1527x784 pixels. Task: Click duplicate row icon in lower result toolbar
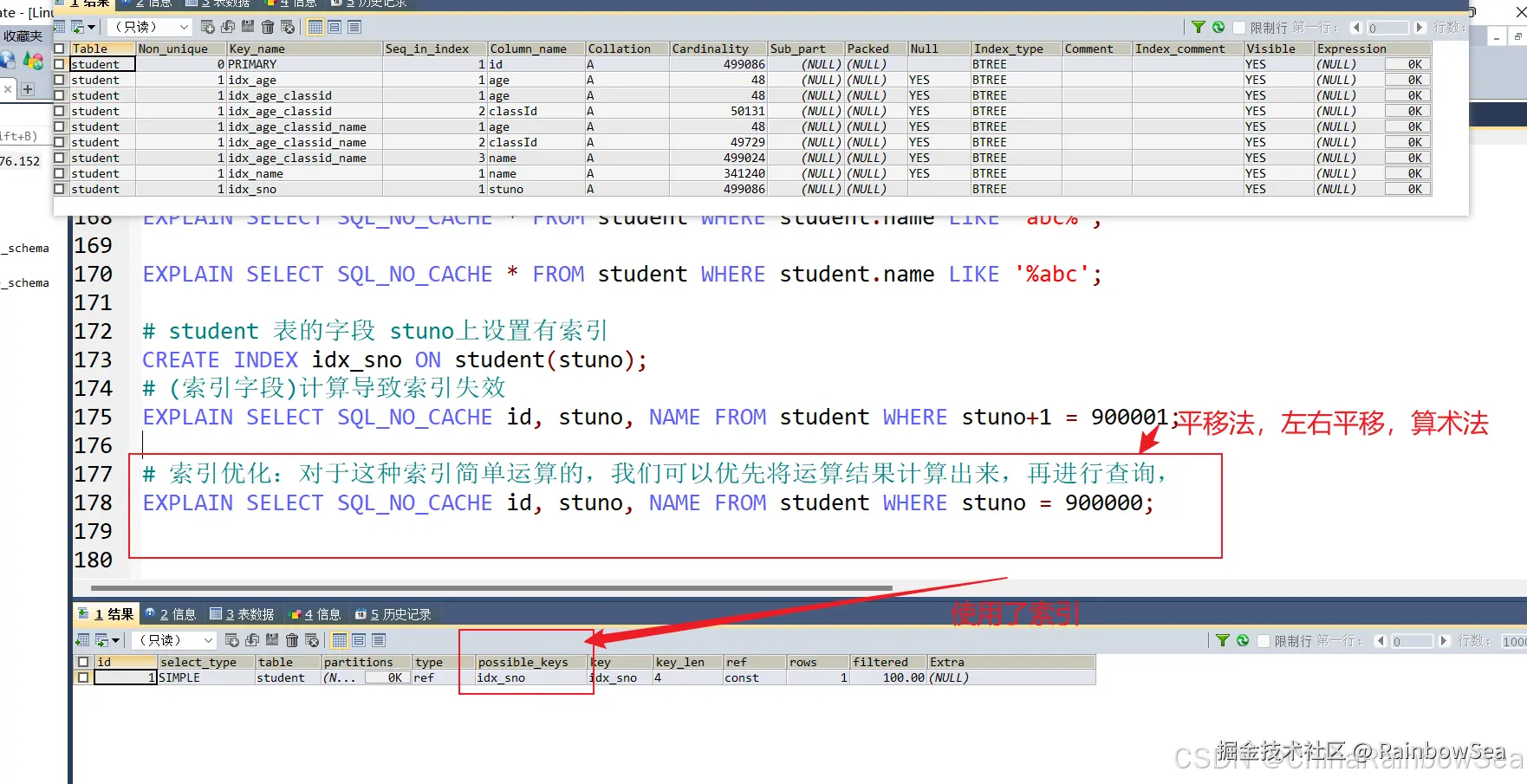pos(252,640)
